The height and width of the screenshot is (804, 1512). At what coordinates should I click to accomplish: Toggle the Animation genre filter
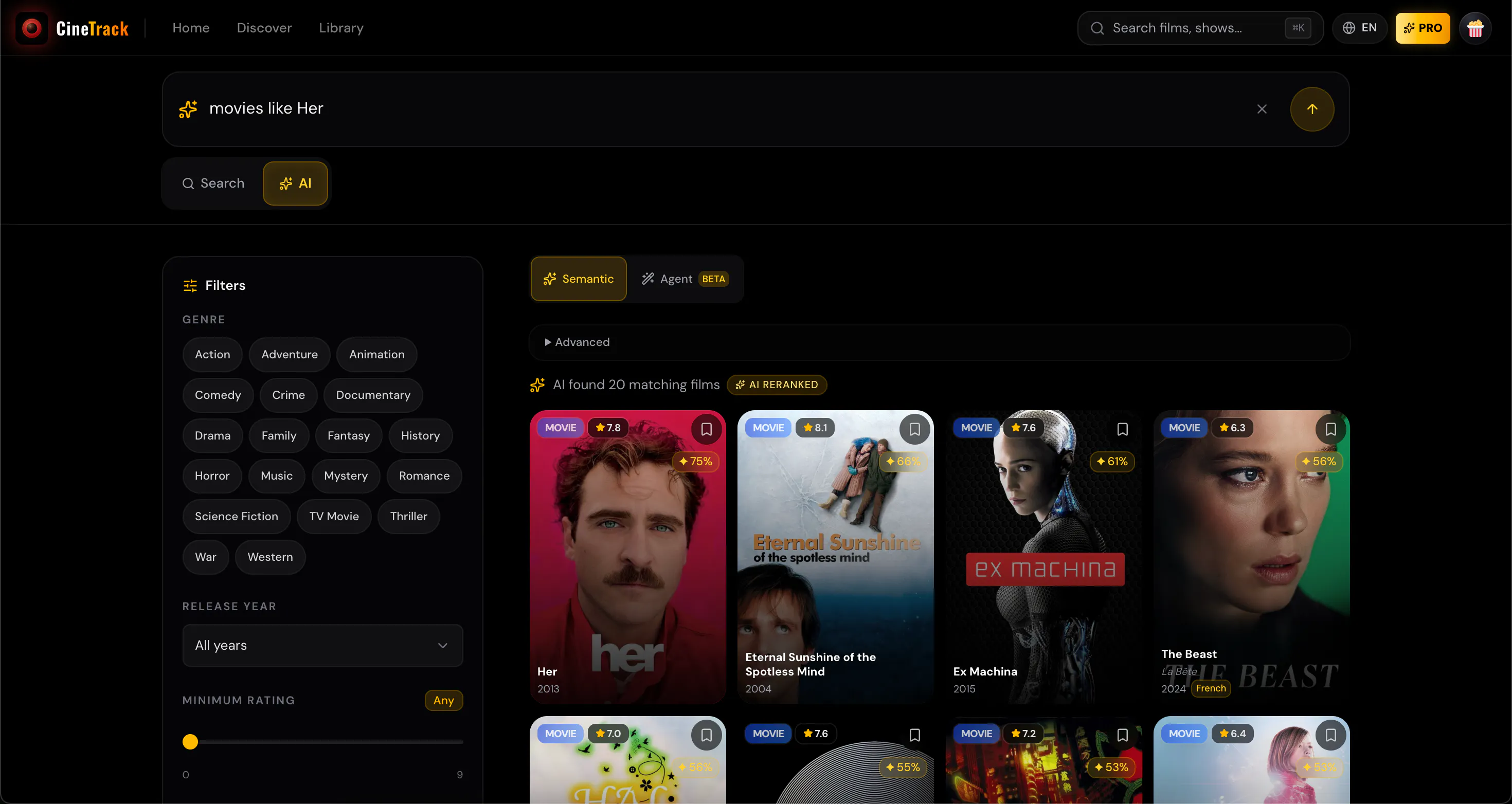pos(377,355)
